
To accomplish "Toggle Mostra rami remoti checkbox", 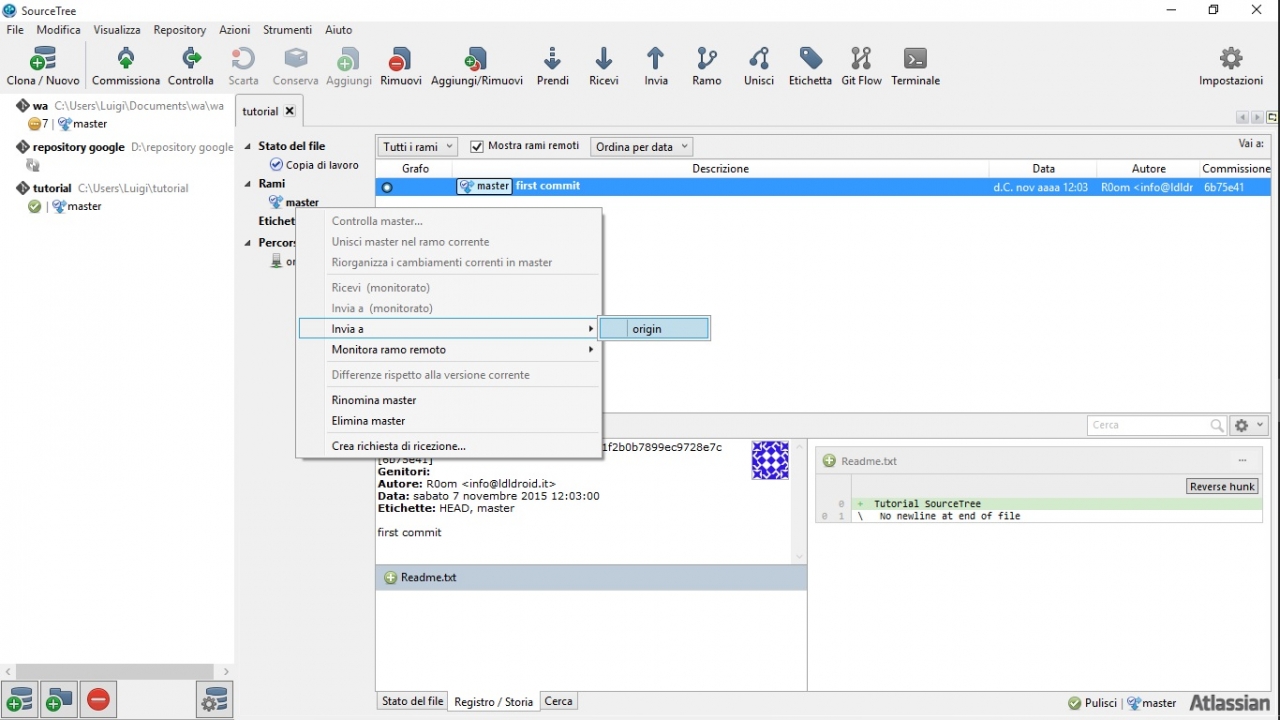I will point(477,146).
